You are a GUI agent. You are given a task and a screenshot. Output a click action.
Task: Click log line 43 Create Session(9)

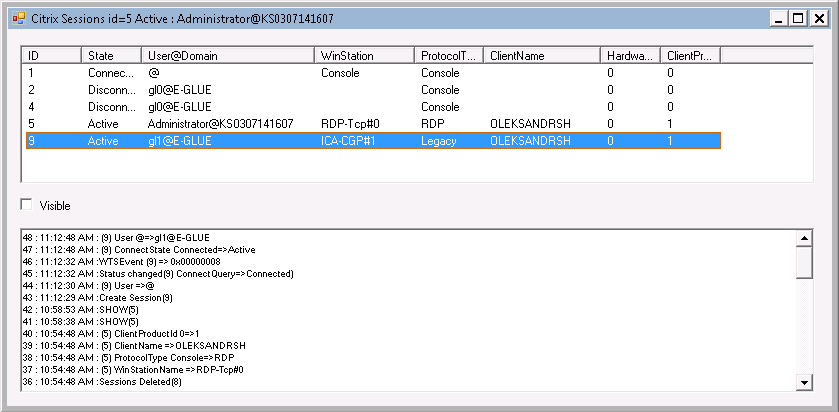(x=97, y=297)
